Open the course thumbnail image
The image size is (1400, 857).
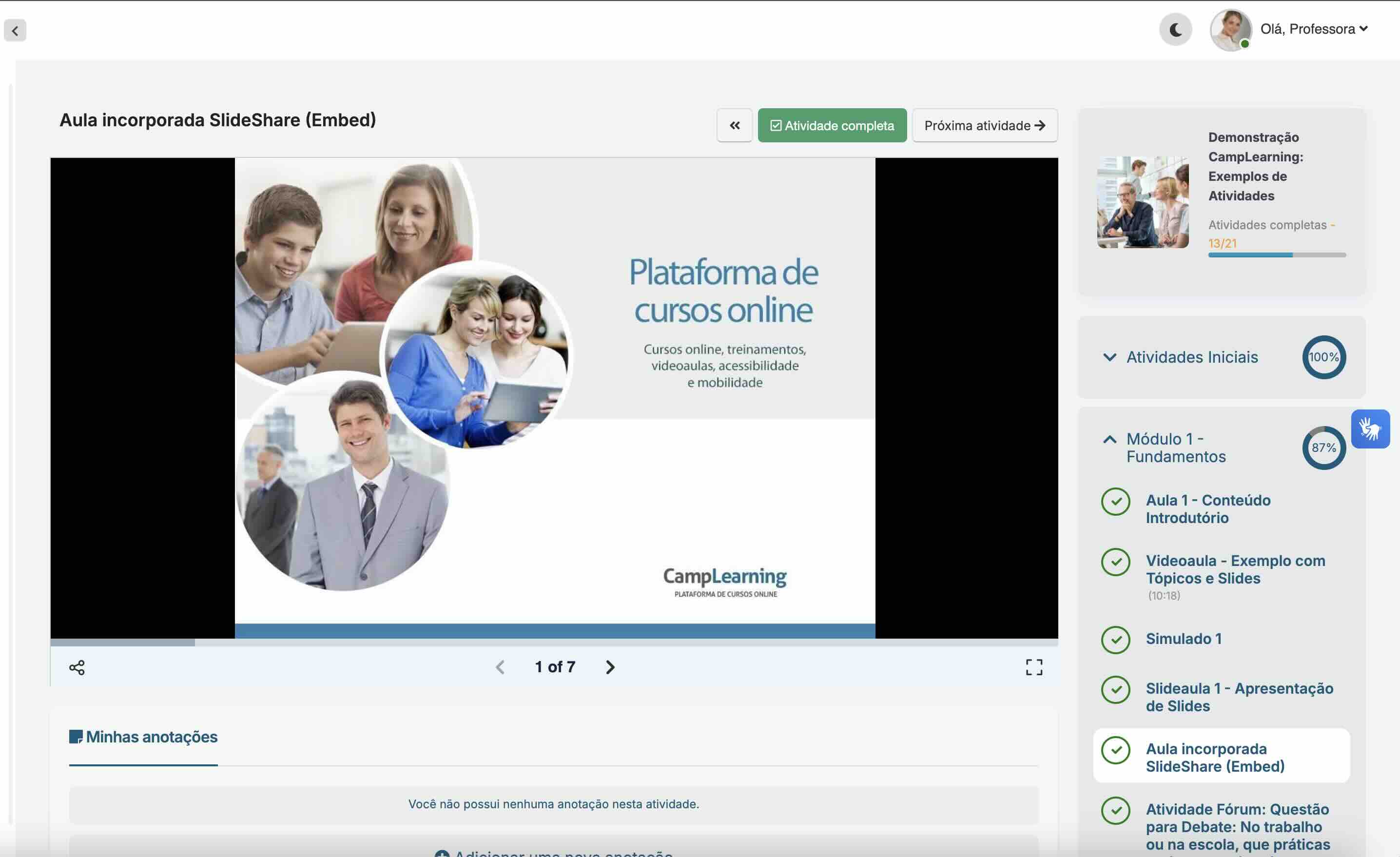pos(1143,202)
